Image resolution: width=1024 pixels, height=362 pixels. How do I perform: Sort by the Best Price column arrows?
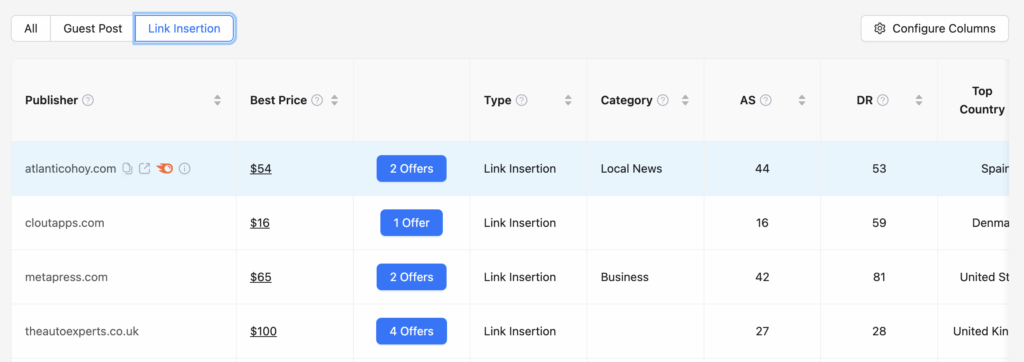pyautogui.click(x=334, y=101)
